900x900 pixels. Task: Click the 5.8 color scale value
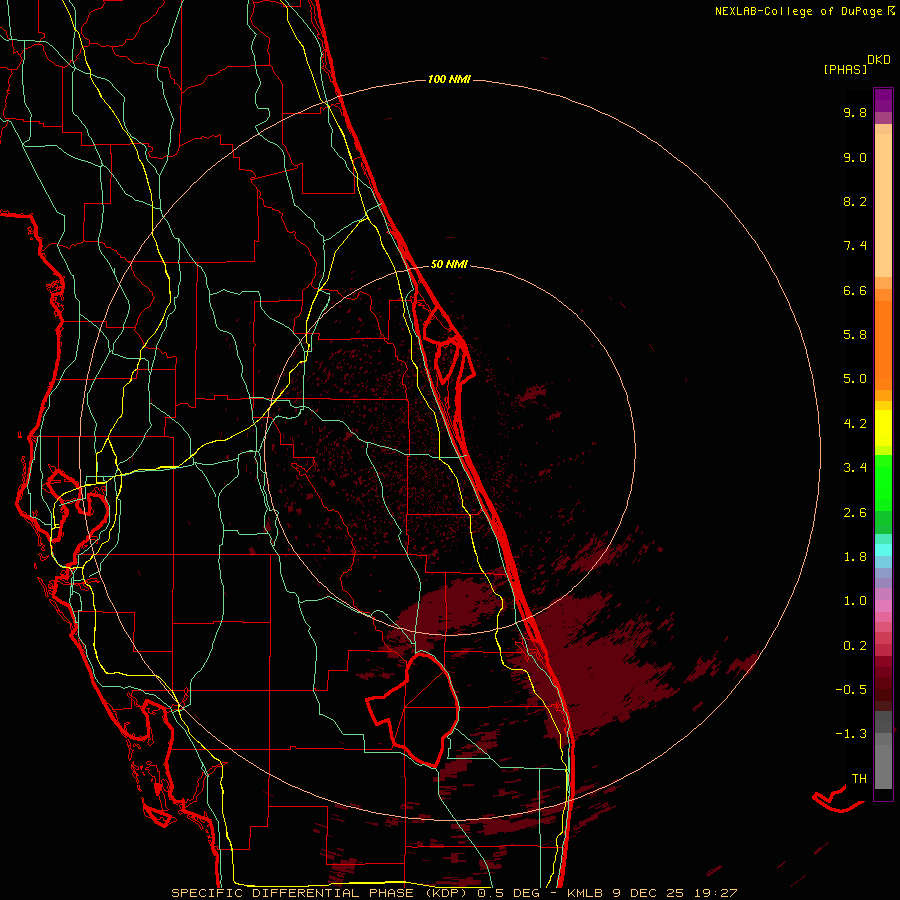[855, 335]
